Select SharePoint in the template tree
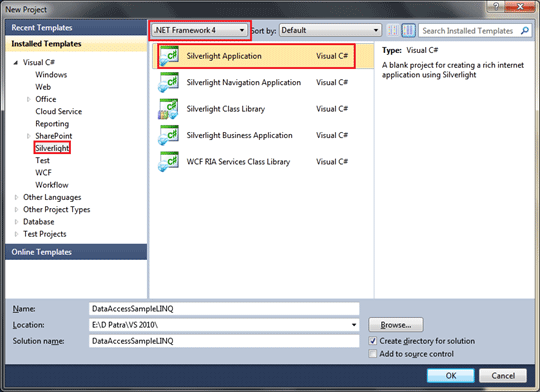 [x=54, y=136]
